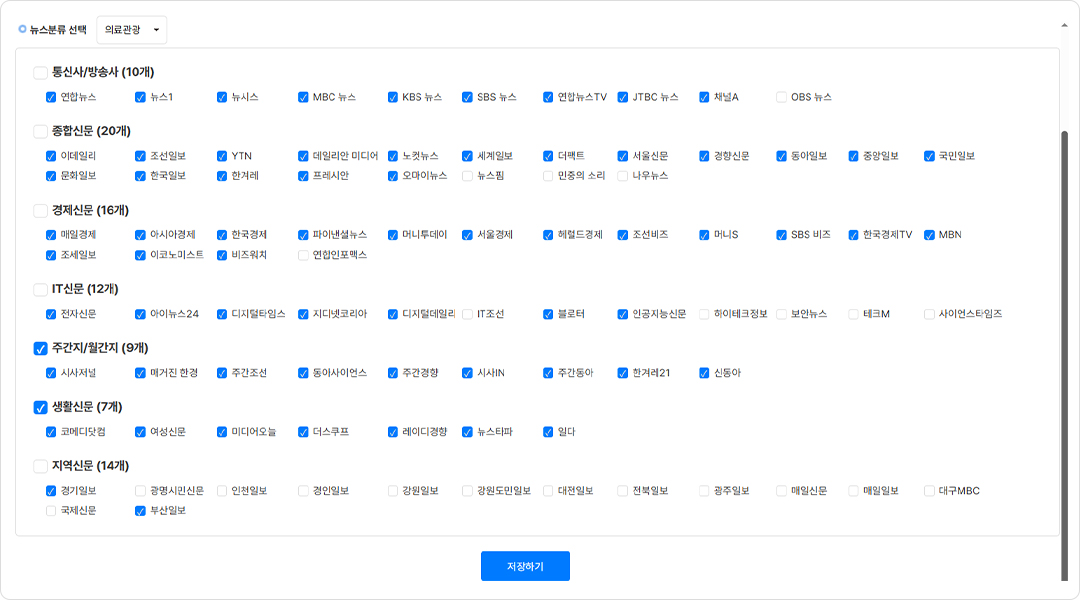Uncheck the 부산일보 checkbox
1080x600 pixels.
coord(140,511)
